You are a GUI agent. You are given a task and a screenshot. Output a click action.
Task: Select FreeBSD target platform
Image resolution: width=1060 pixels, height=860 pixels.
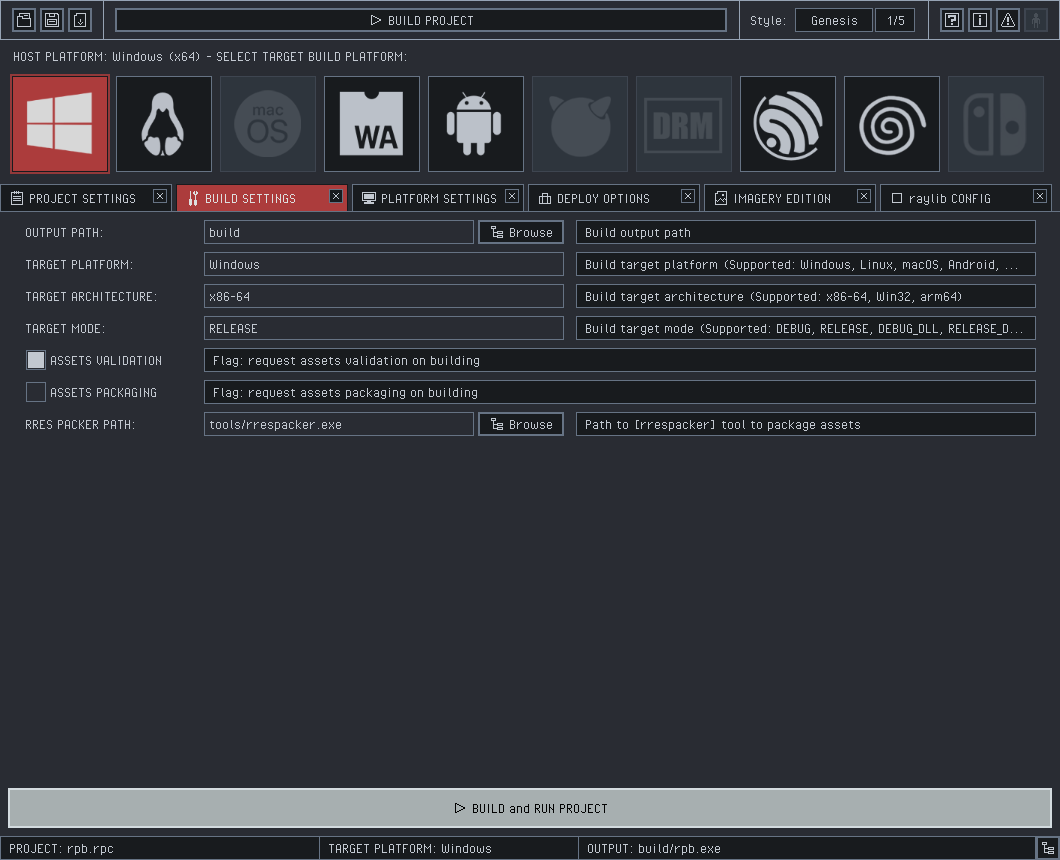(x=580, y=124)
